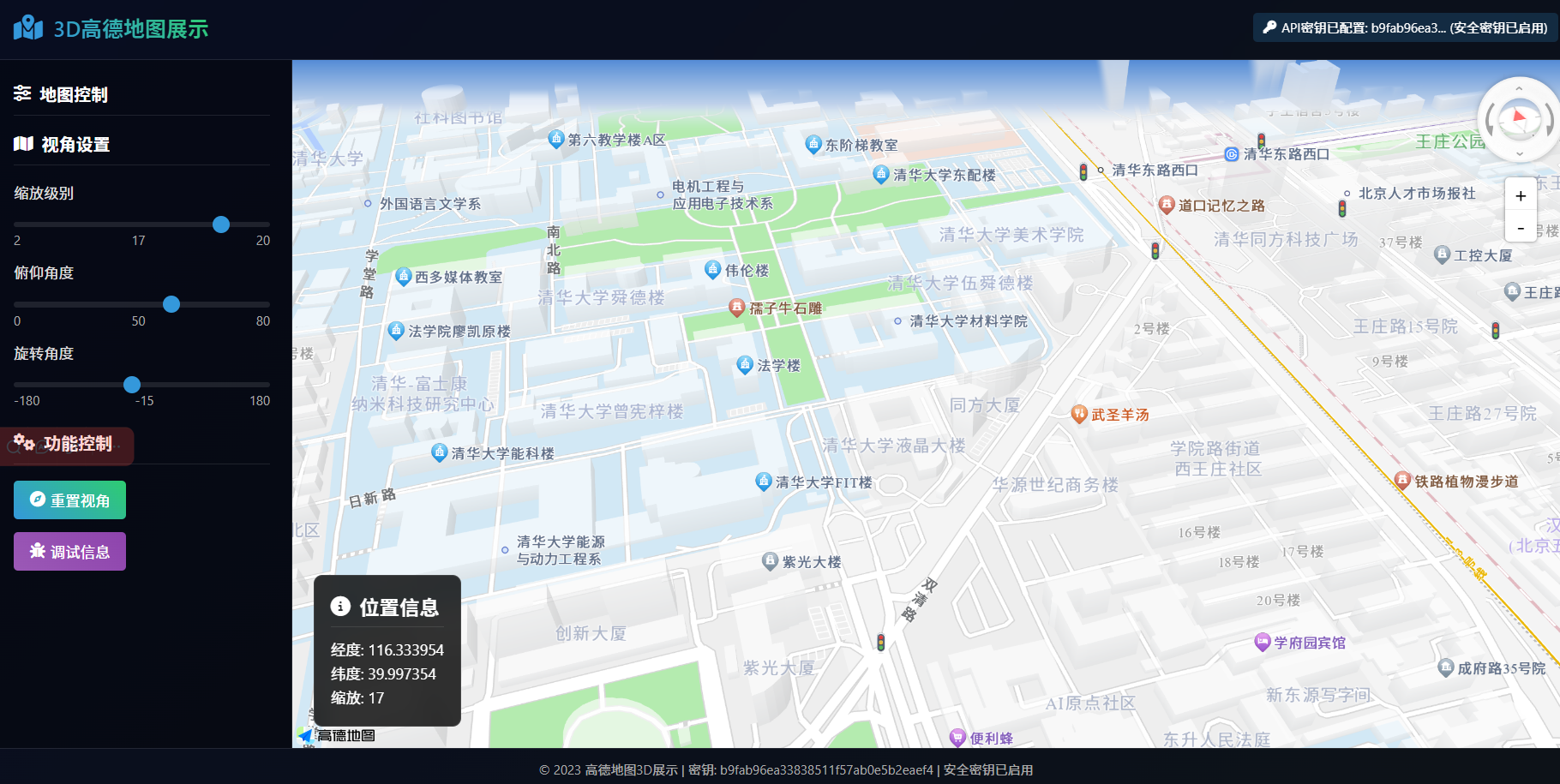Click the 地图控制 section heading
Screen dimensions: 1560x784
tap(74, 94)
